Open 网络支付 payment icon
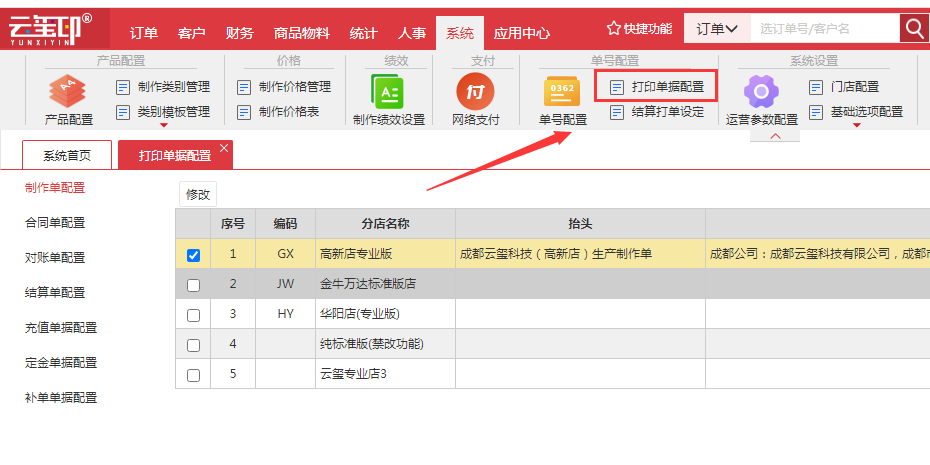Viewport: 930px width, 465px height. 475,93
